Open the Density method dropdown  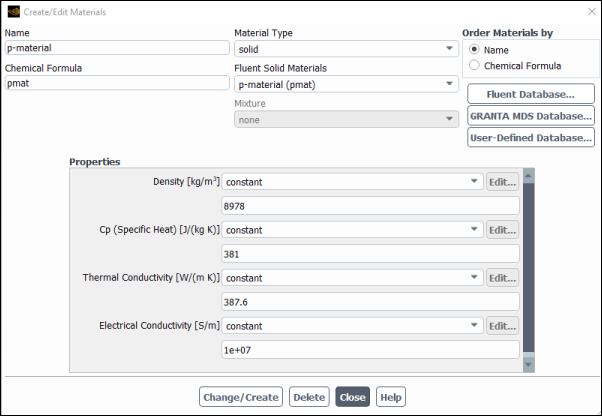tap(352, 182)
